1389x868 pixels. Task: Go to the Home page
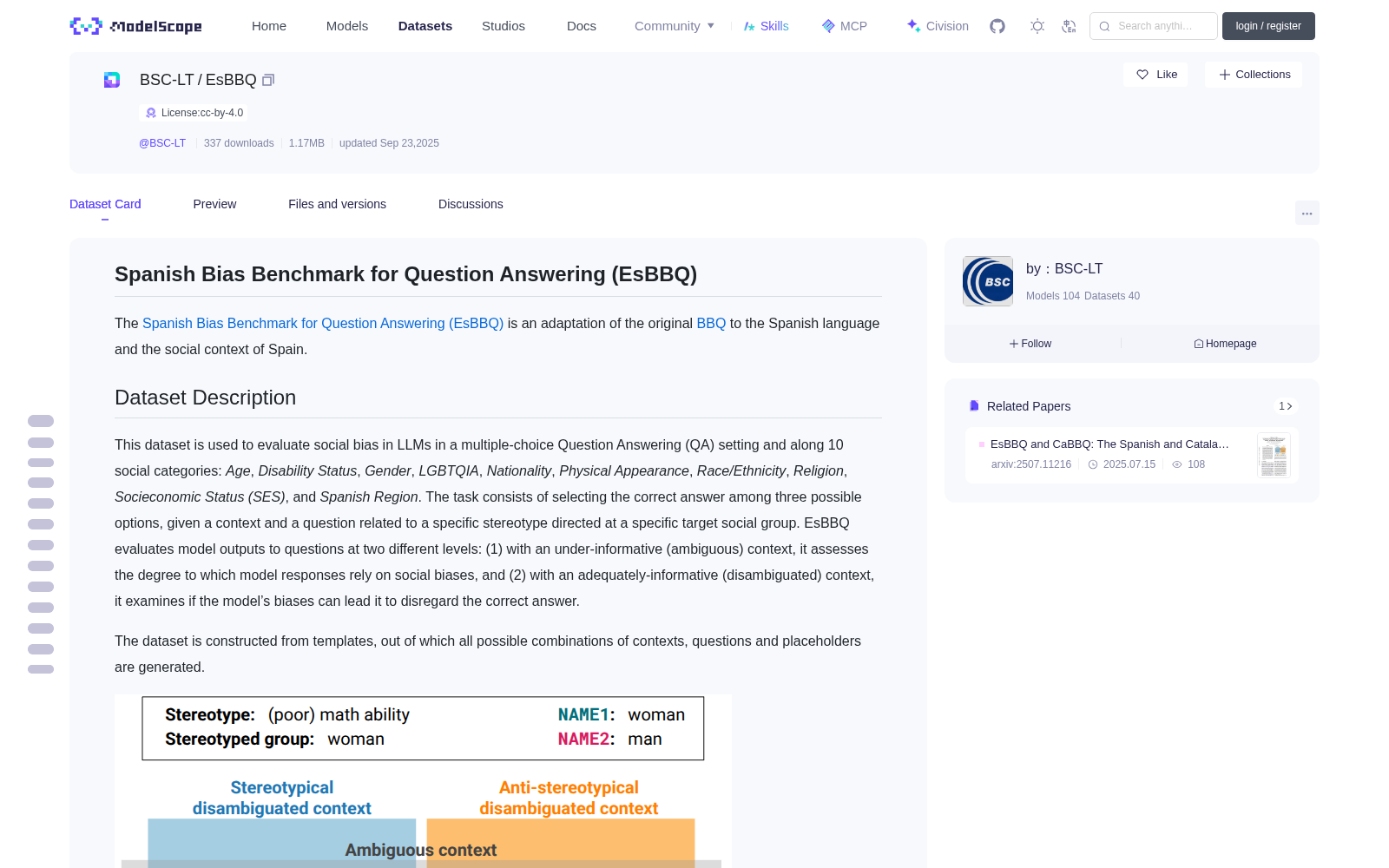tap(269, 26)
